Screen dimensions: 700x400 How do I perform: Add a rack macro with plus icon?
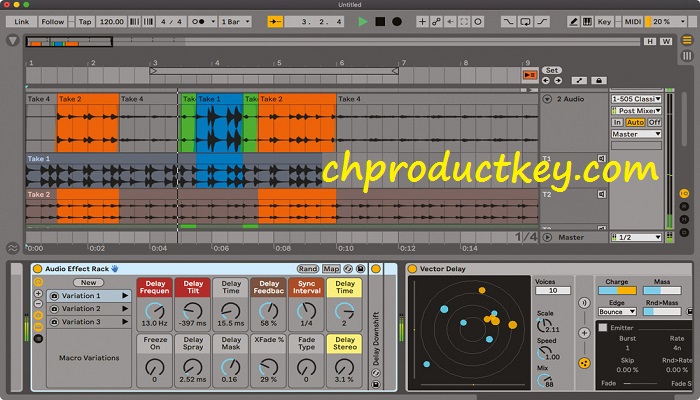click(x=38, y=294)
